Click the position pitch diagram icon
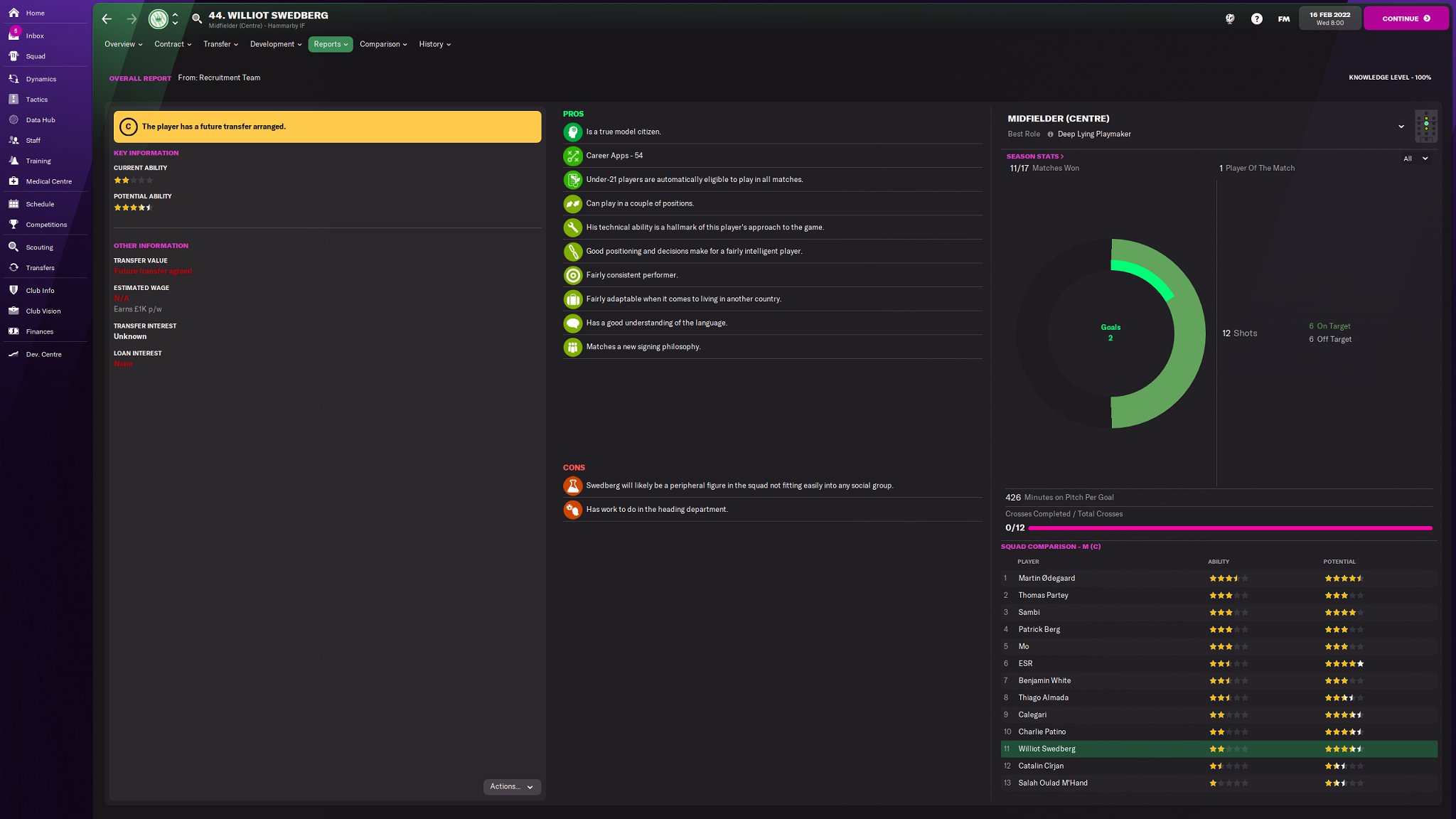Image resolution: width=1456 pixels, height=819 pixels. click(1425, 127)
